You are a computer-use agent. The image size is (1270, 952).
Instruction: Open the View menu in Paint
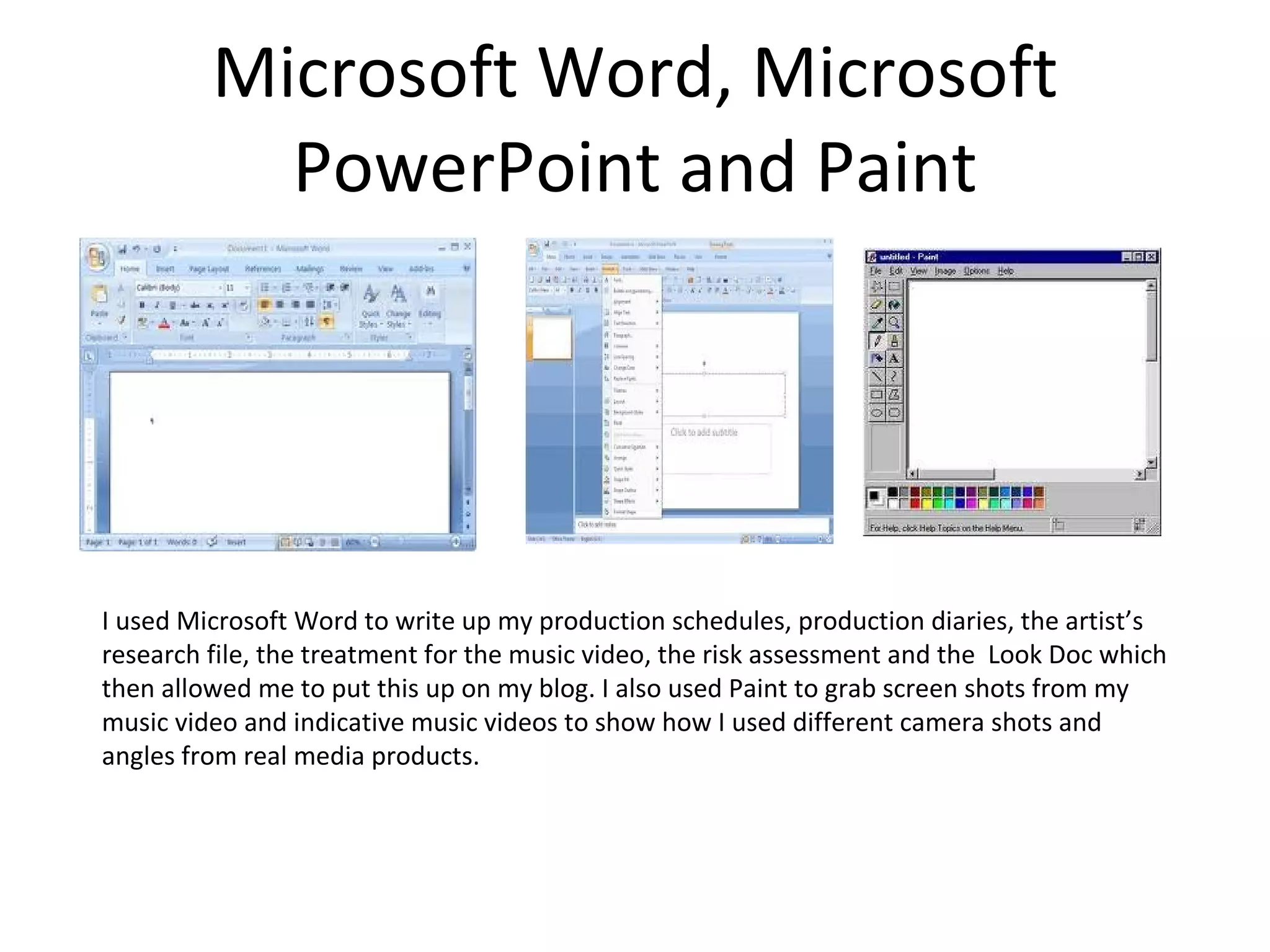918,271
